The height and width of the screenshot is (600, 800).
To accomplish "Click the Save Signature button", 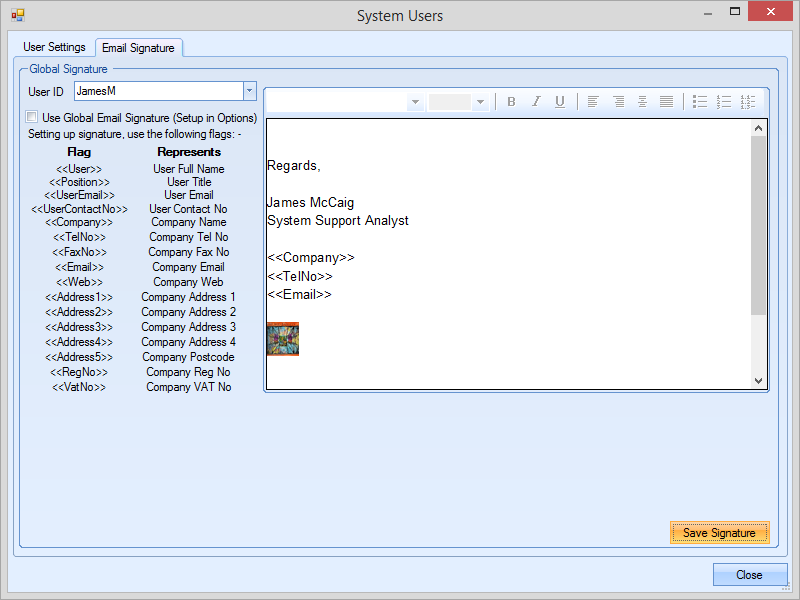I will pos(719,533).
